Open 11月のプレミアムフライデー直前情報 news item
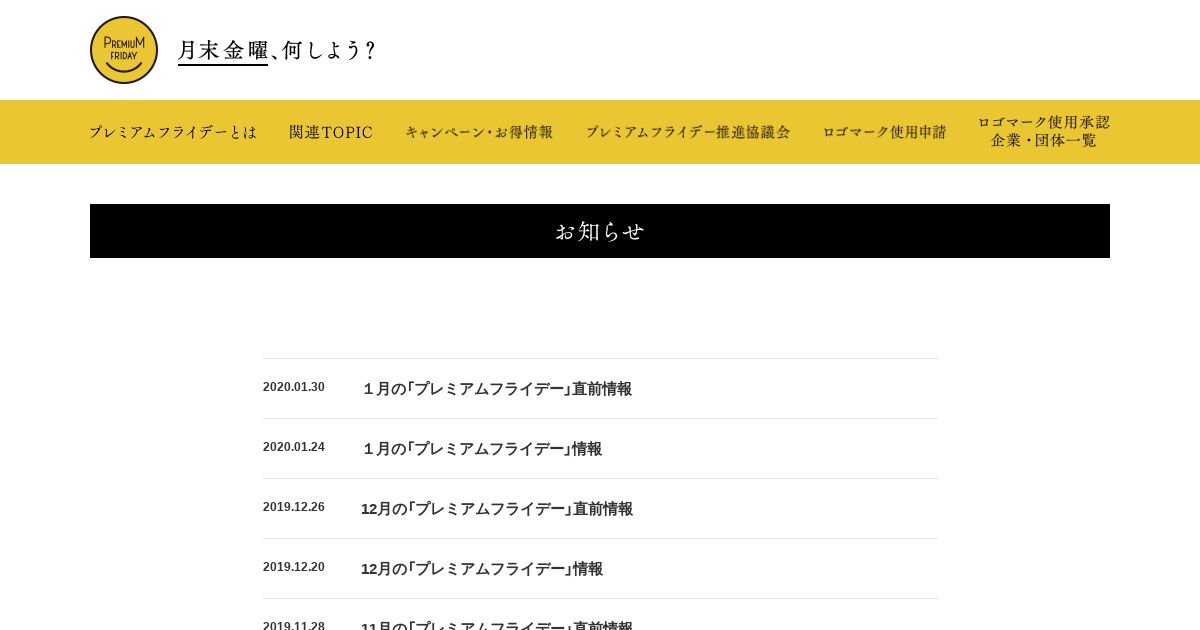 497,625
